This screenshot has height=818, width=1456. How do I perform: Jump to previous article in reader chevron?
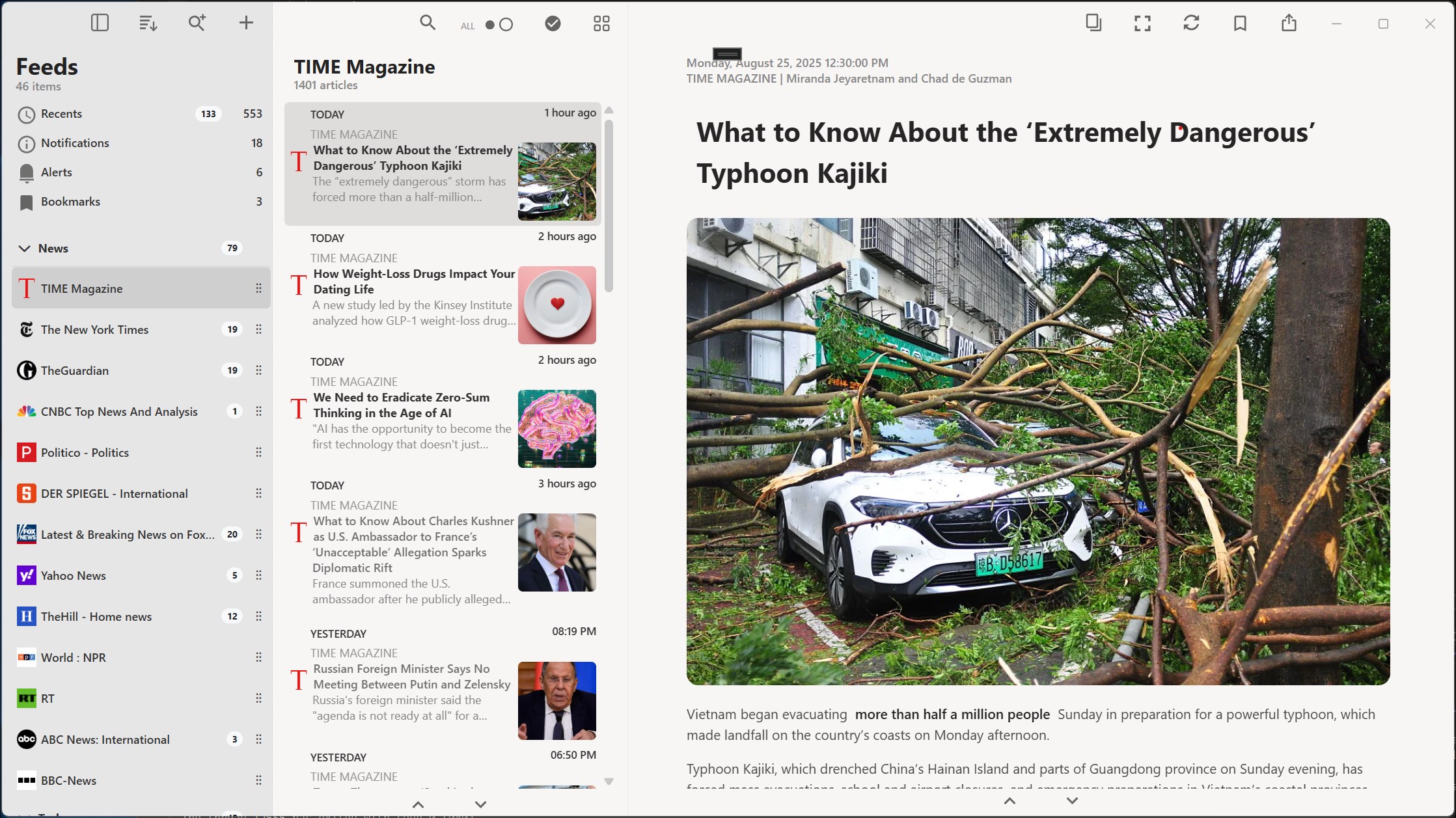[1010, 801]
